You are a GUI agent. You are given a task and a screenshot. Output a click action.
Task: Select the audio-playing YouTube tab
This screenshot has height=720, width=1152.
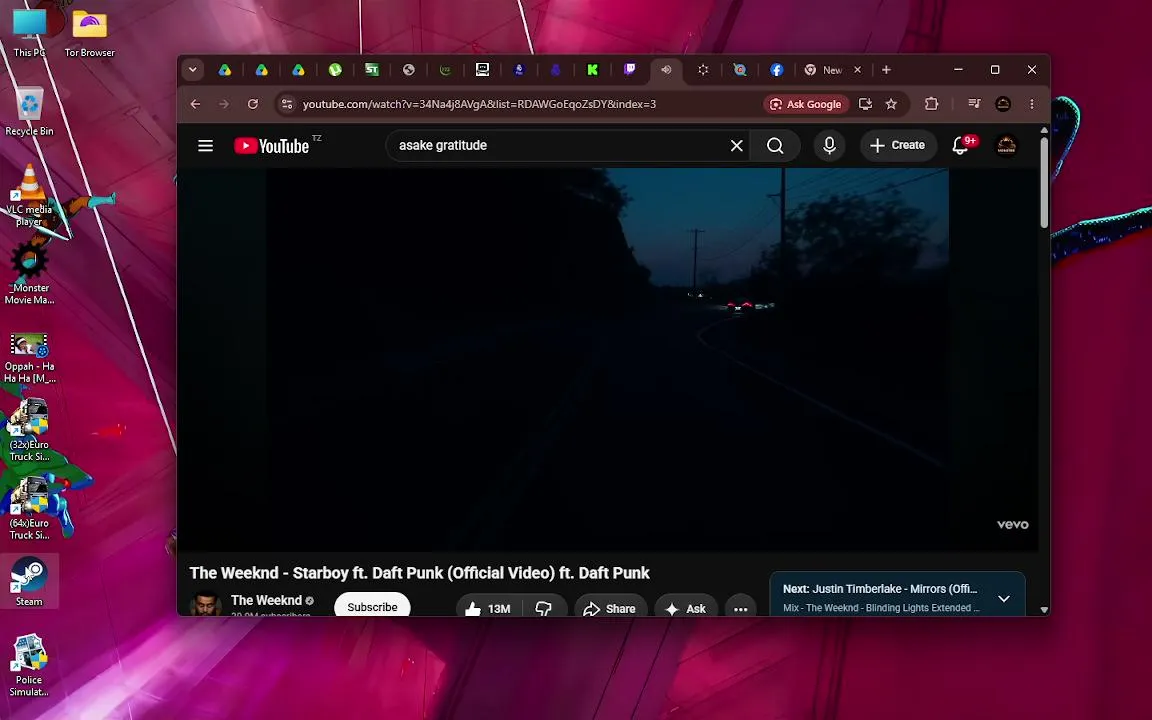click(666, 70)
